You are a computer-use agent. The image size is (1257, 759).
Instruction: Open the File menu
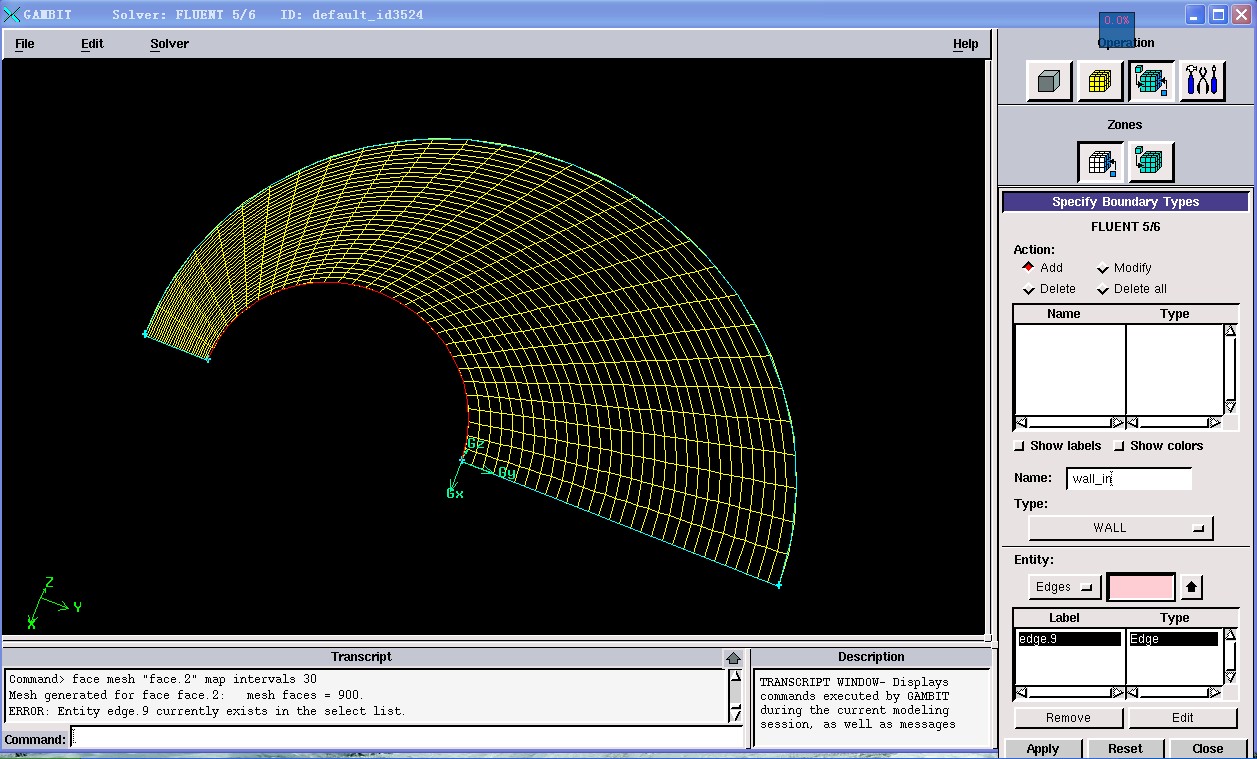pos(24,44)
